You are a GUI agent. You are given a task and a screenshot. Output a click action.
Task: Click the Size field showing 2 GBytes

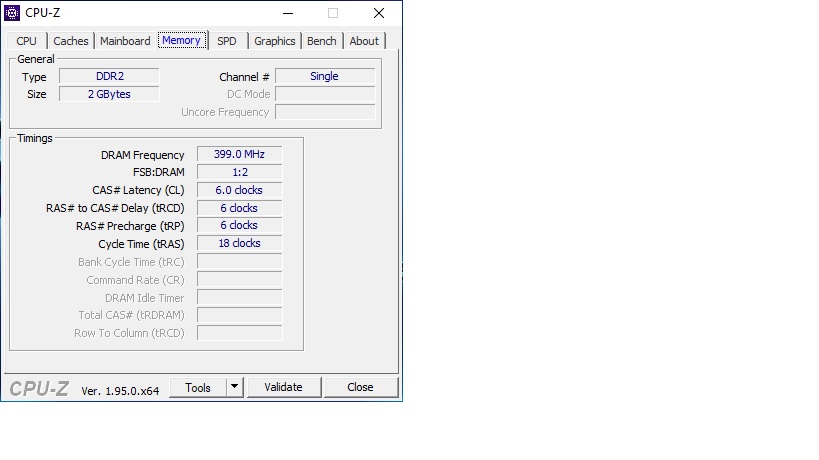click(x=109, y=94)
